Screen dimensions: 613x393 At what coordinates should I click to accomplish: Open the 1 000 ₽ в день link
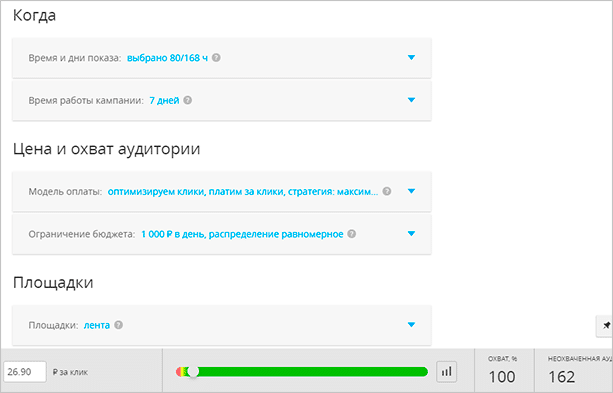pyautogui.click(x=242, y=234)
